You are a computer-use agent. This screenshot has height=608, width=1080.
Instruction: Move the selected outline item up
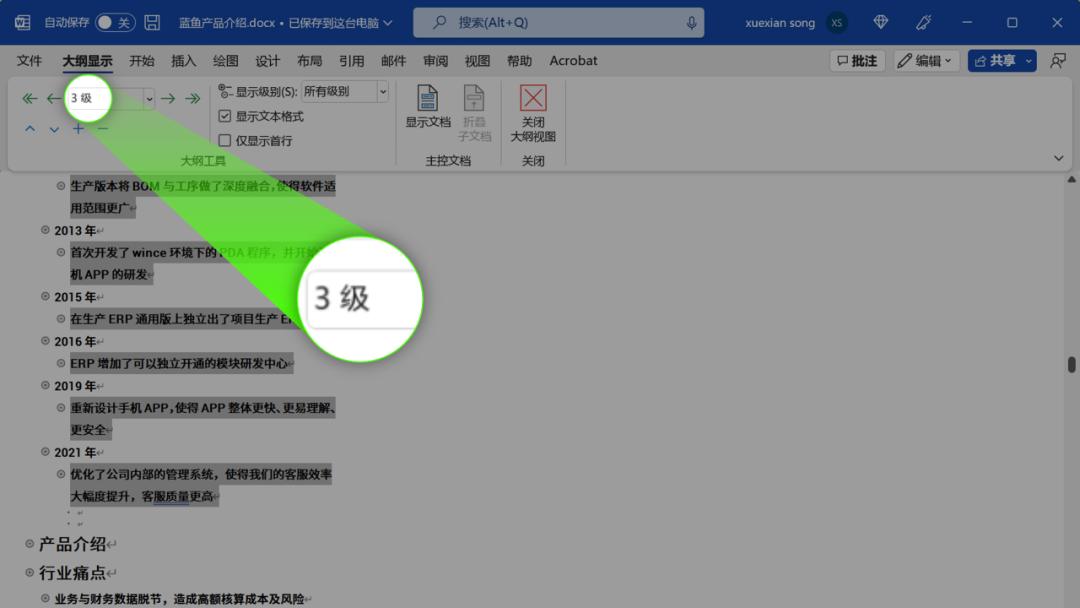pos(29,128)
